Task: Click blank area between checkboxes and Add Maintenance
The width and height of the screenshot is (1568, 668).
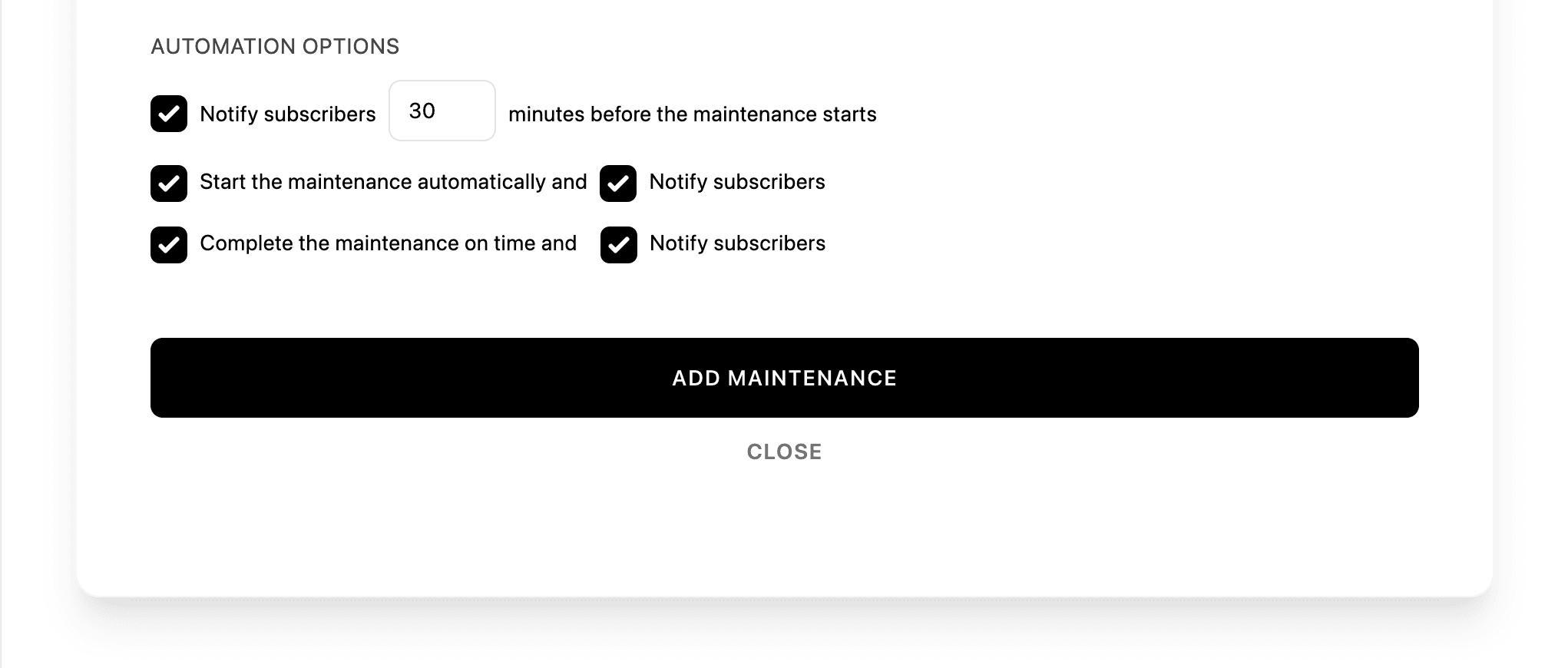Action: [x=785, y=301]
